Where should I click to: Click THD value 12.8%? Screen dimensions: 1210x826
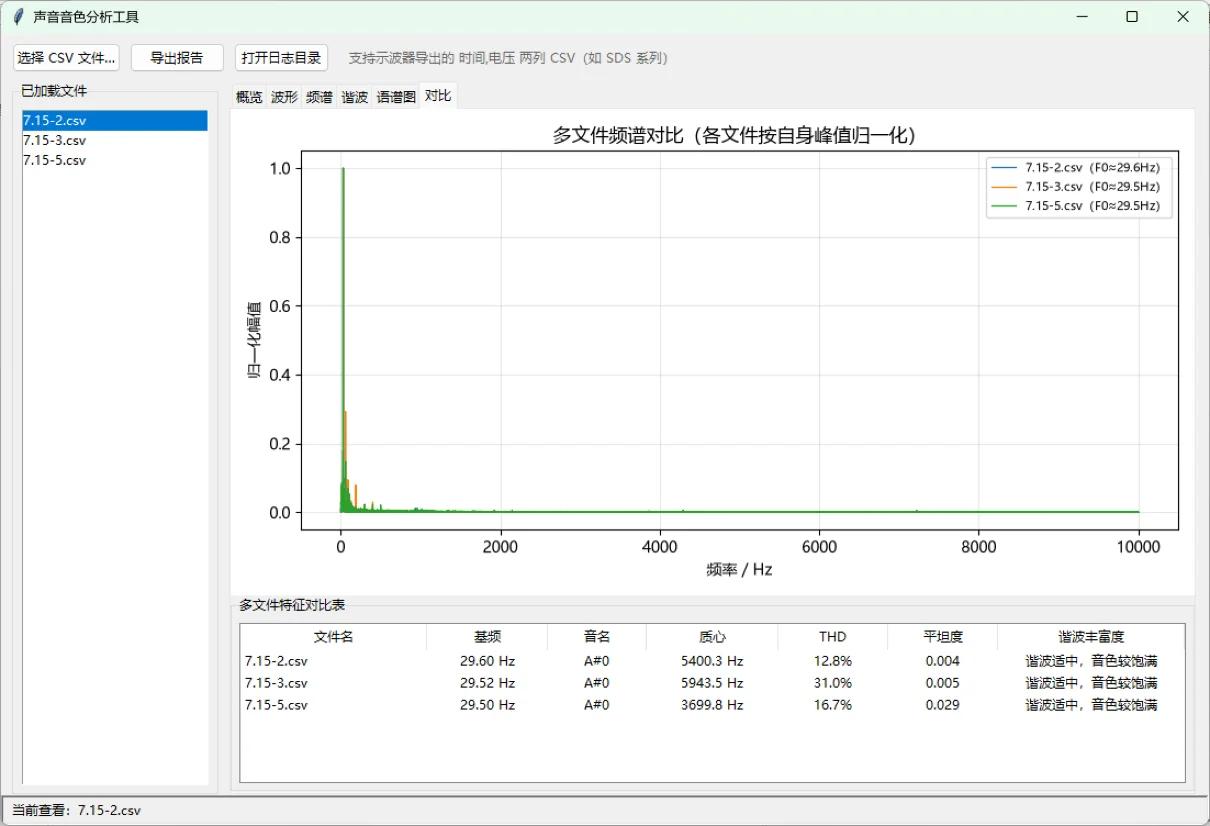pos(832,661)
